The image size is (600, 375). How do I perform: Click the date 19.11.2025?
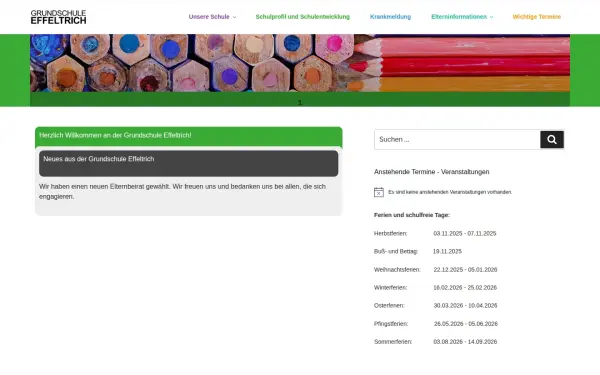[x=447, y=251]
